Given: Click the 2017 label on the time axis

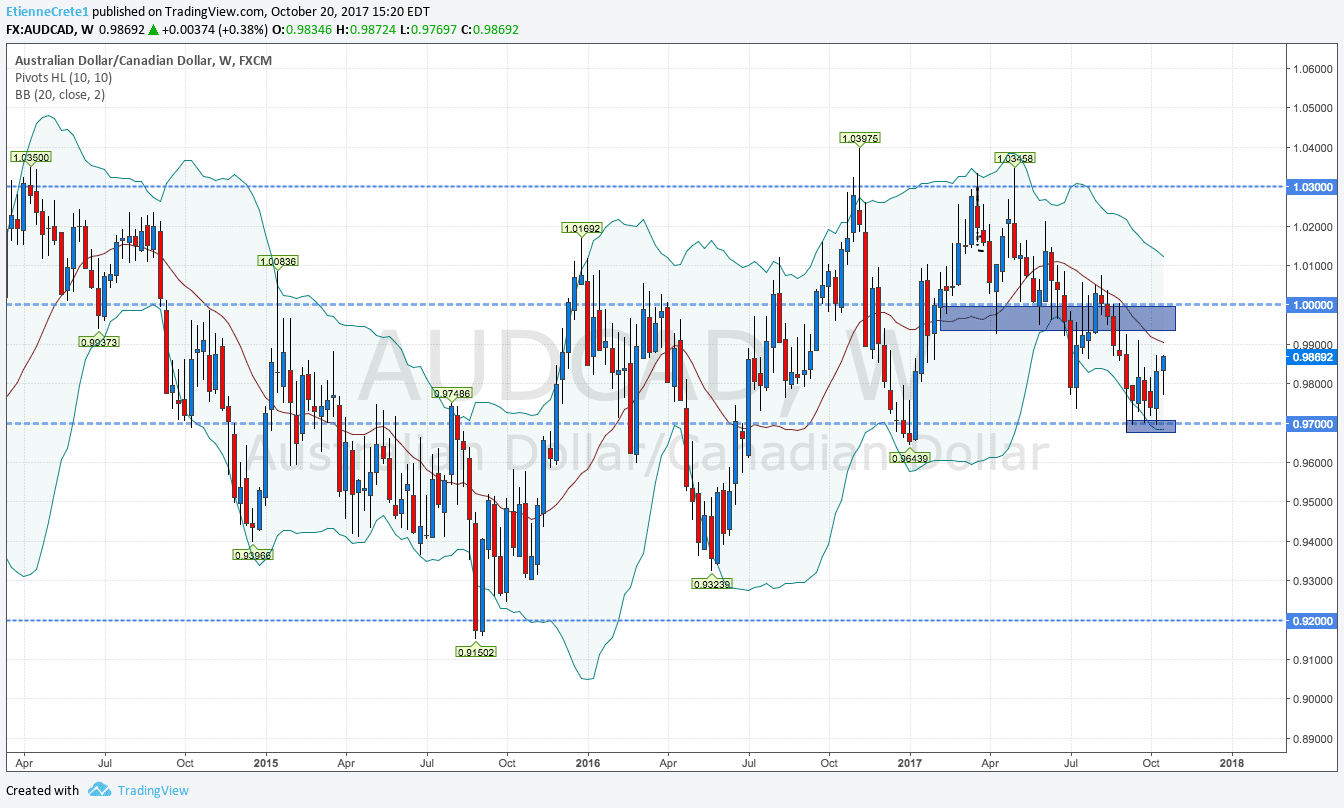Looking at the screenshot, I should 911,762.
